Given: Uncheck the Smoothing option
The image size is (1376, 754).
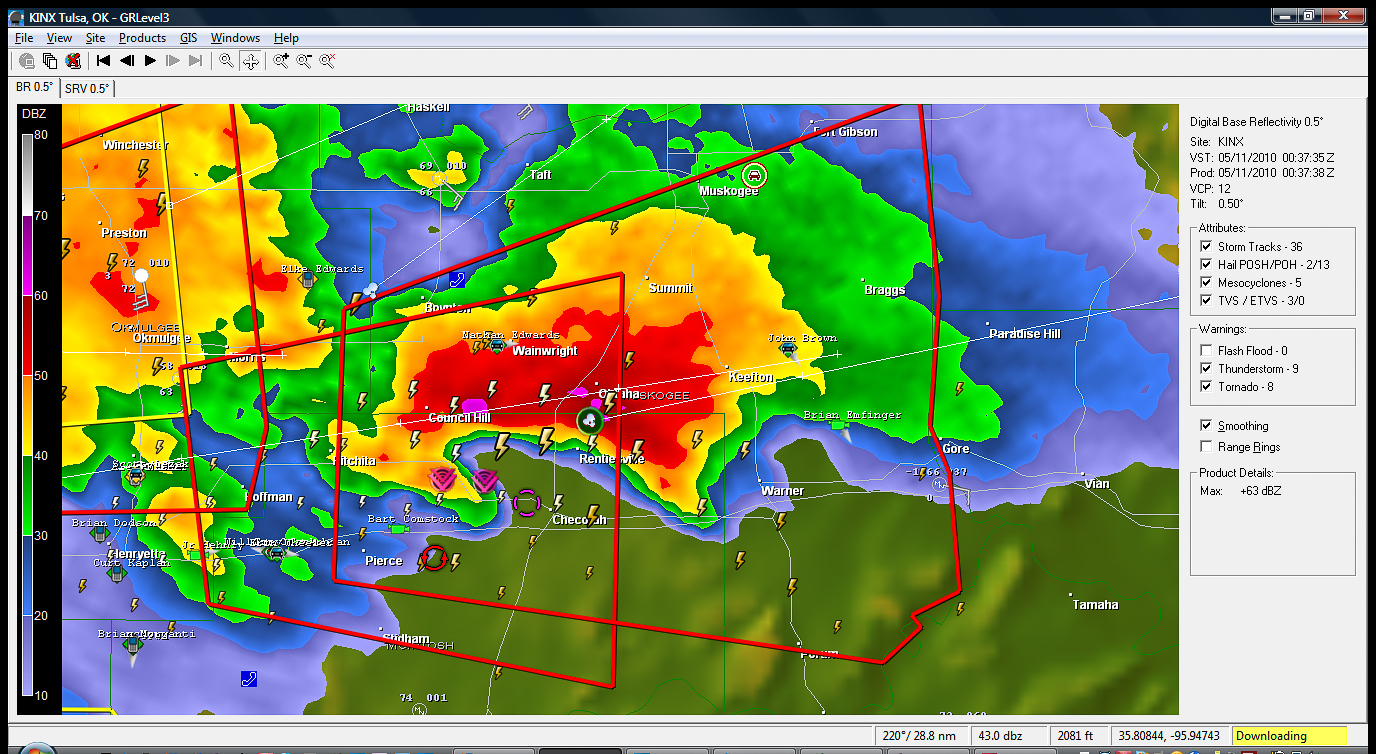Looking at the screenshot, I should 1206,426.
